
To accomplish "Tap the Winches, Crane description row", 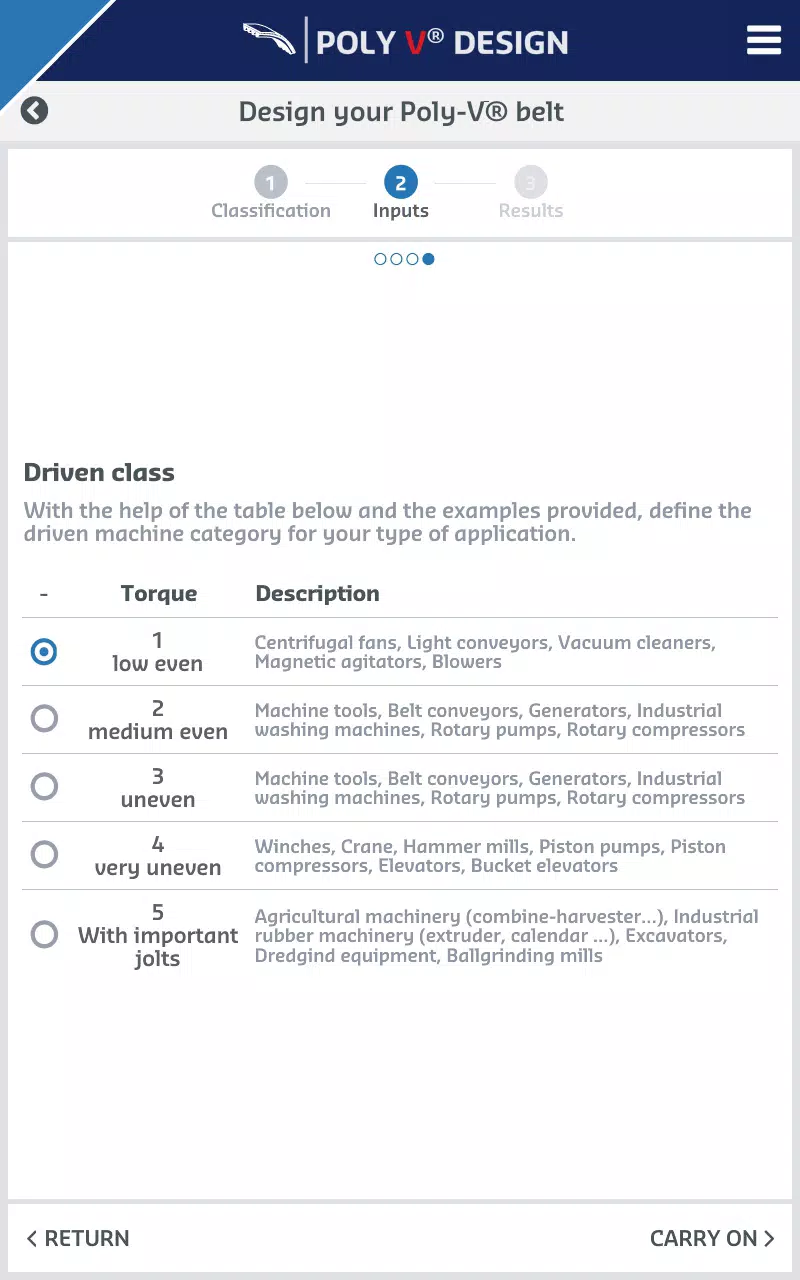I will point(400,856).
